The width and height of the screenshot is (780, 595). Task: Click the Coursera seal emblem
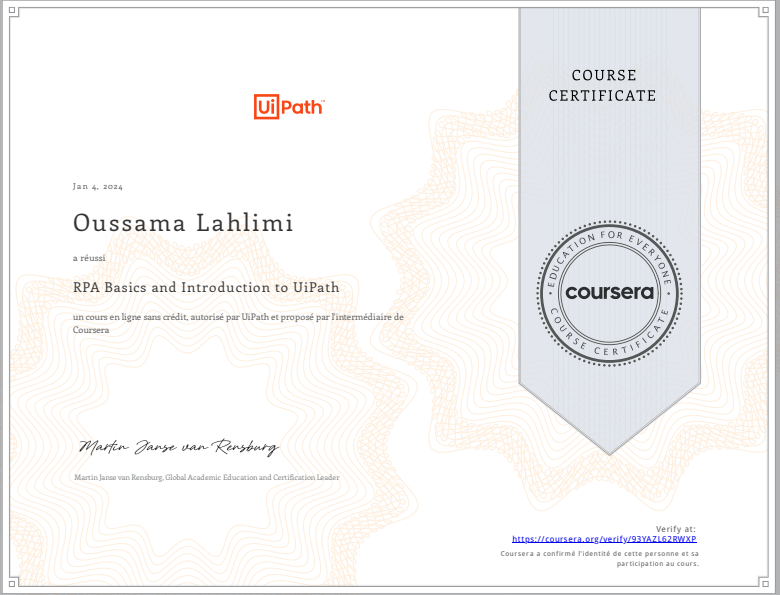609,293
